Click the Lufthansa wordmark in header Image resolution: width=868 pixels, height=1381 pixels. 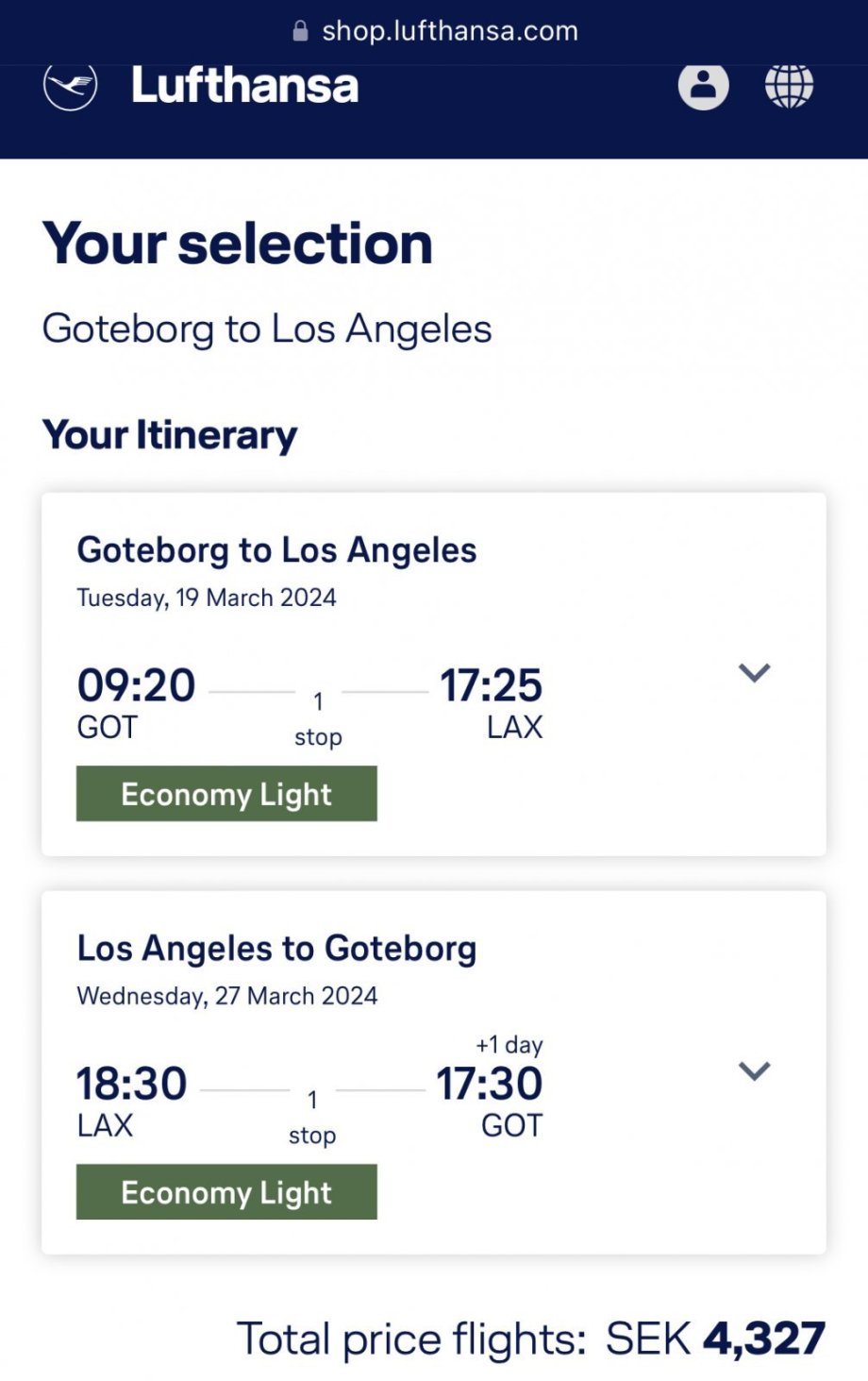(244, 86)
